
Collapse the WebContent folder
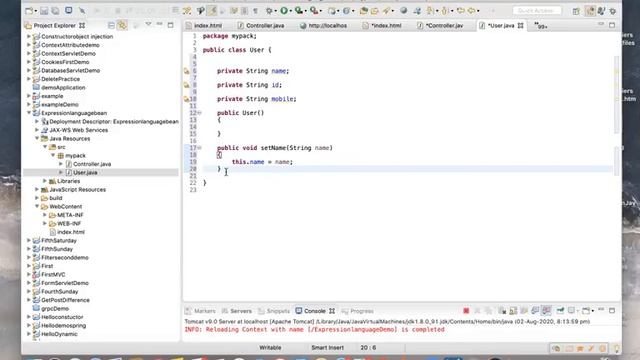tap(37, 206)
